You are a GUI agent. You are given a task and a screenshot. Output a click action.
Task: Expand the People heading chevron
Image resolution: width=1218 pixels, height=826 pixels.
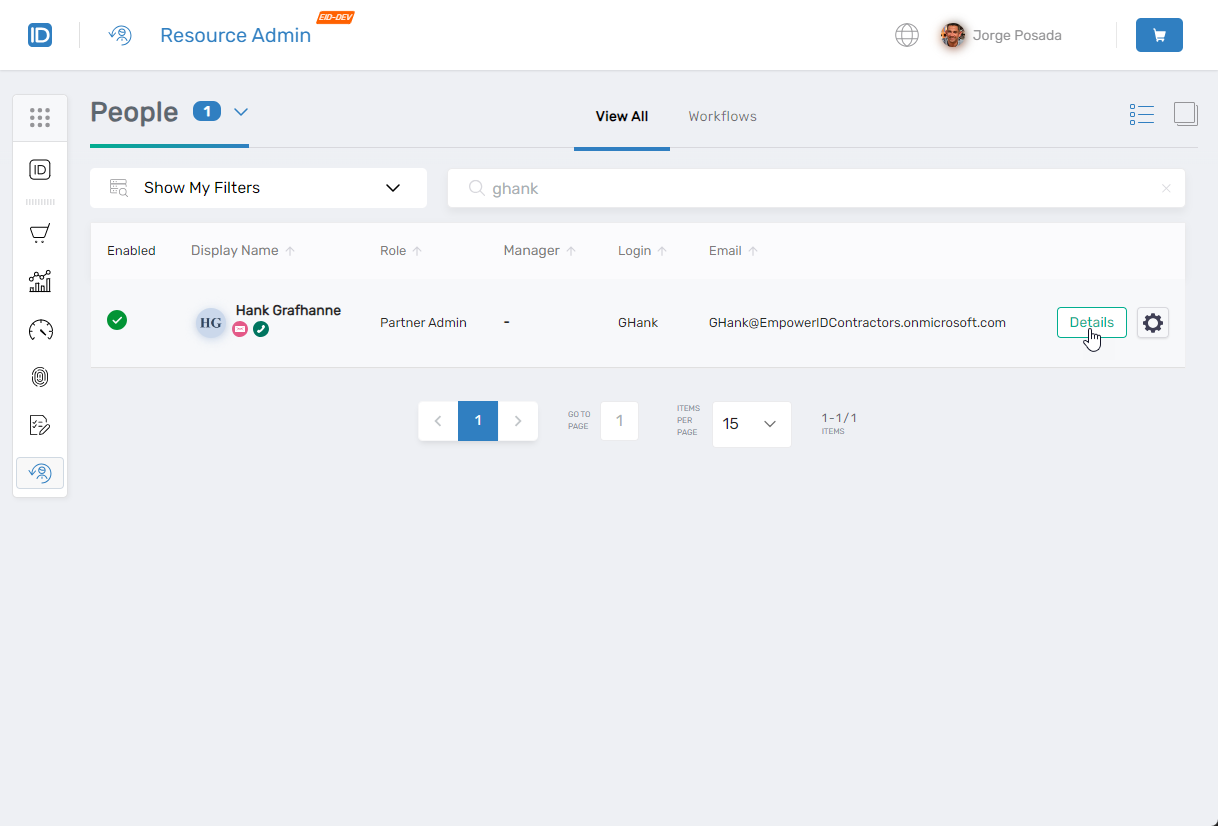click(x=241, y=112)
